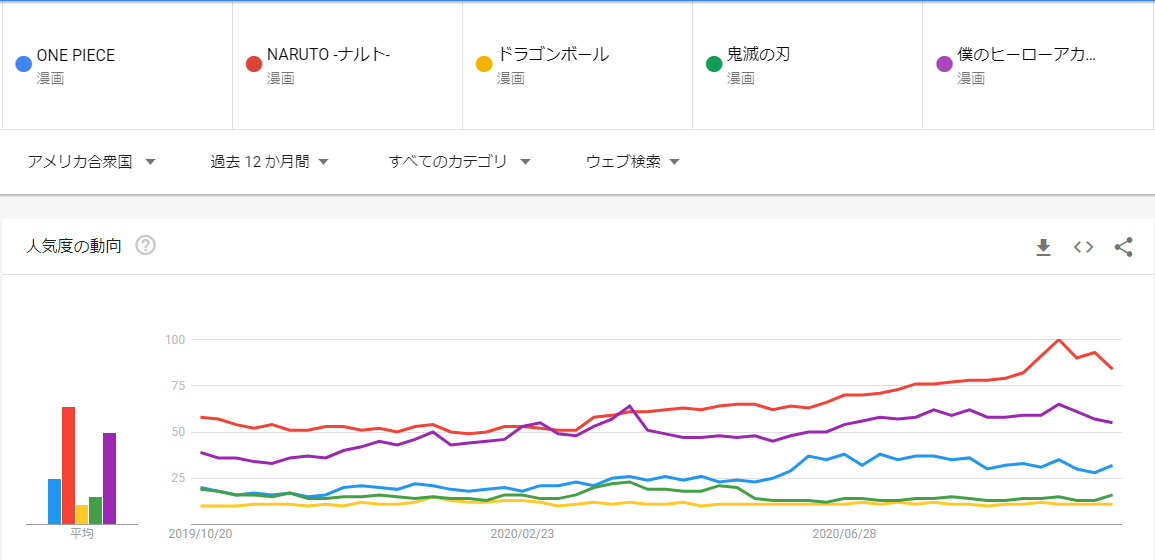Viewport: 1155px width, 560px height.
Task: Click the red NARUTO average bar
Action: coord(69,465)
